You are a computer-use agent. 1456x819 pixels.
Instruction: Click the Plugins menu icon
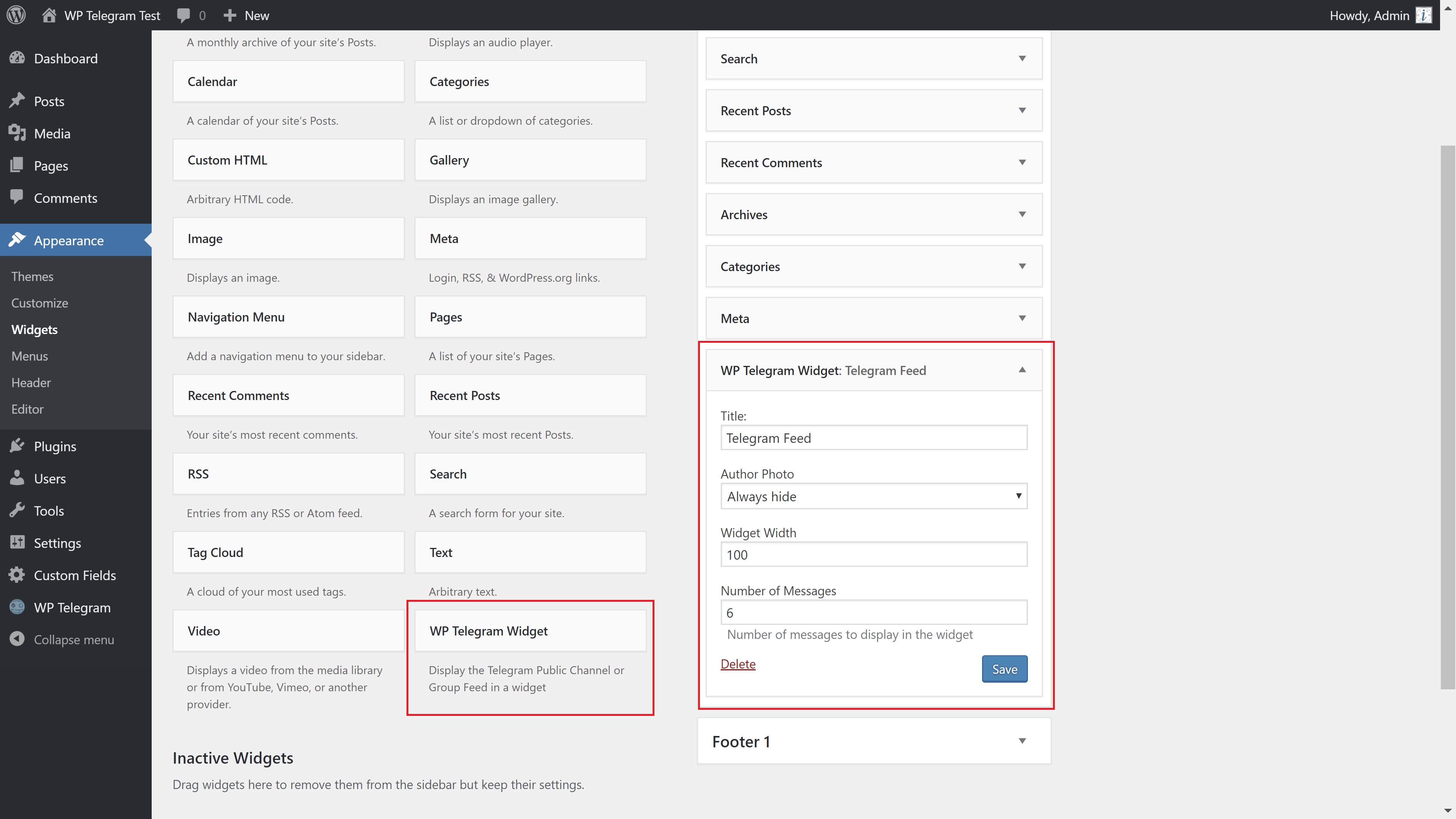click(x=18, y=445)
